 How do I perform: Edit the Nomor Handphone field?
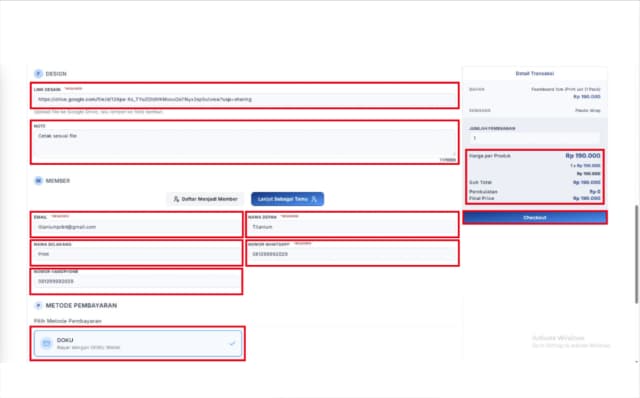(137, 282)
